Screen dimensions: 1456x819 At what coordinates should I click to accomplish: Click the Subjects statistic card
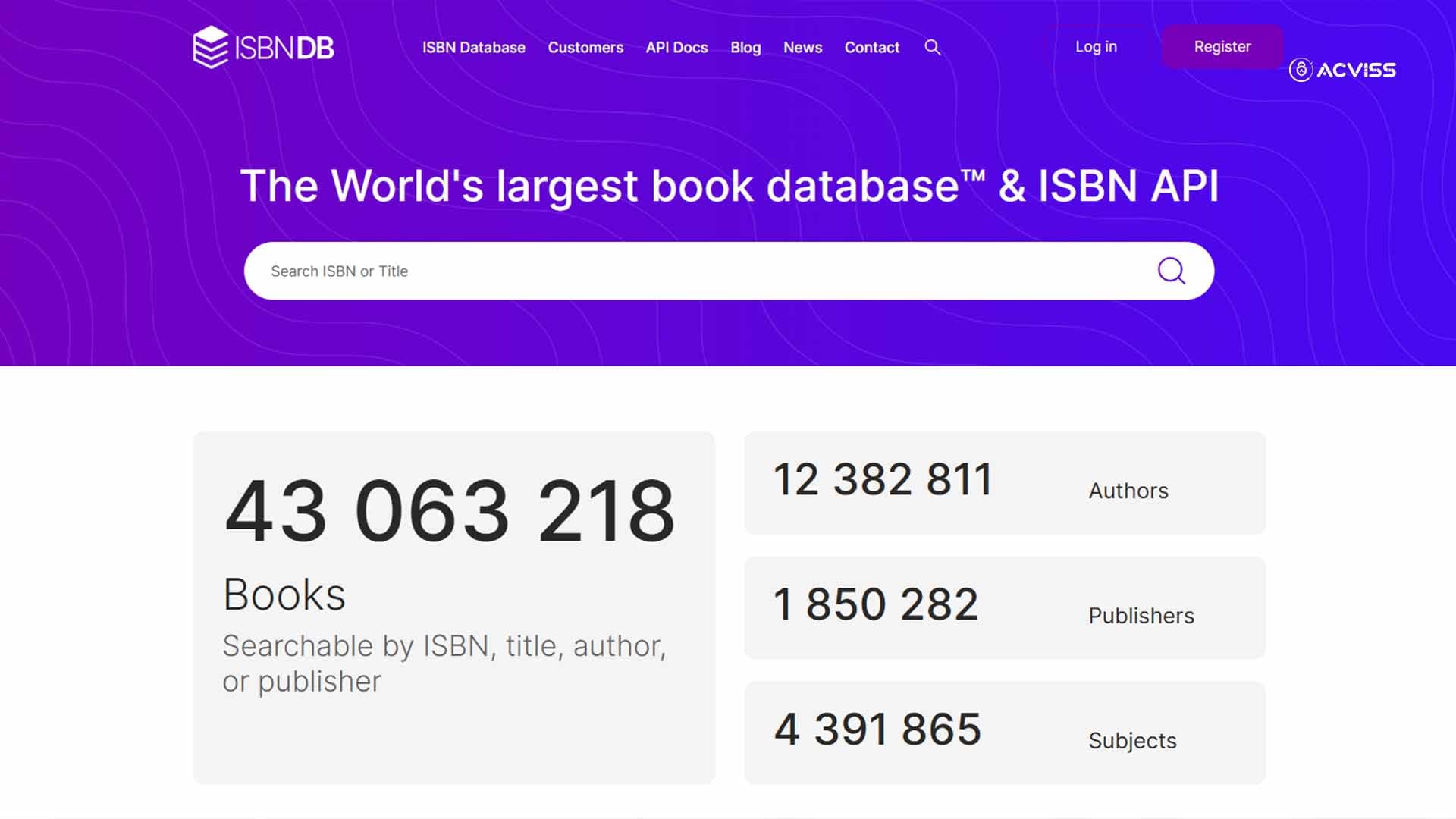coord(1006,731)
